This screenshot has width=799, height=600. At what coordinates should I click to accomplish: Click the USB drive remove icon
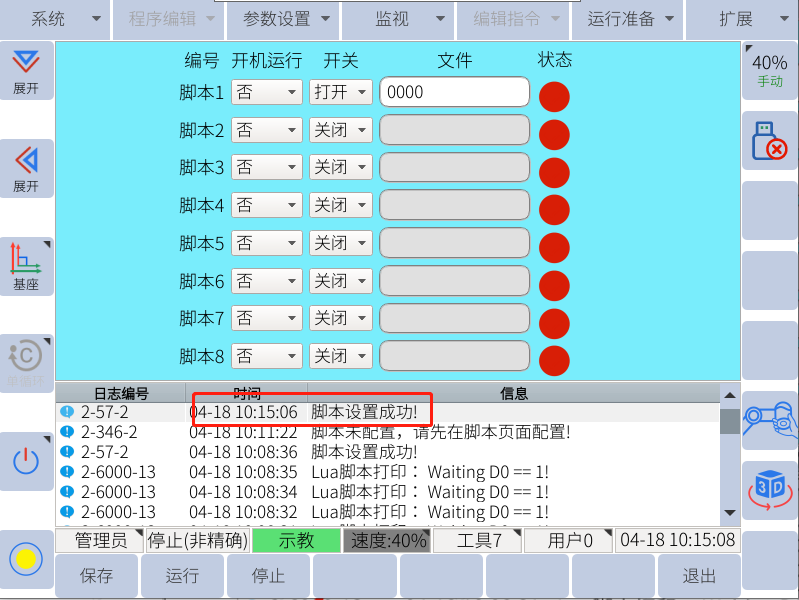click(x=769, y=141)
